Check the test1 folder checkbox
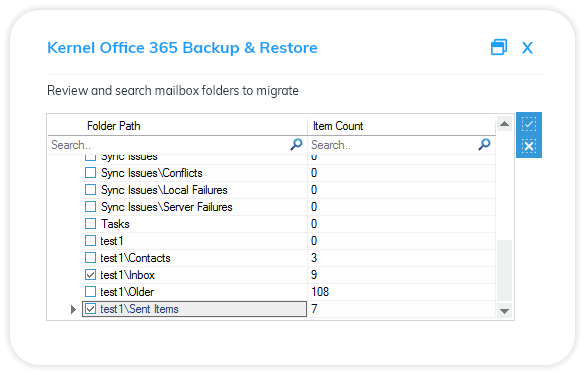The width and height of the screenshot is (585, 375). pos(90,241)
